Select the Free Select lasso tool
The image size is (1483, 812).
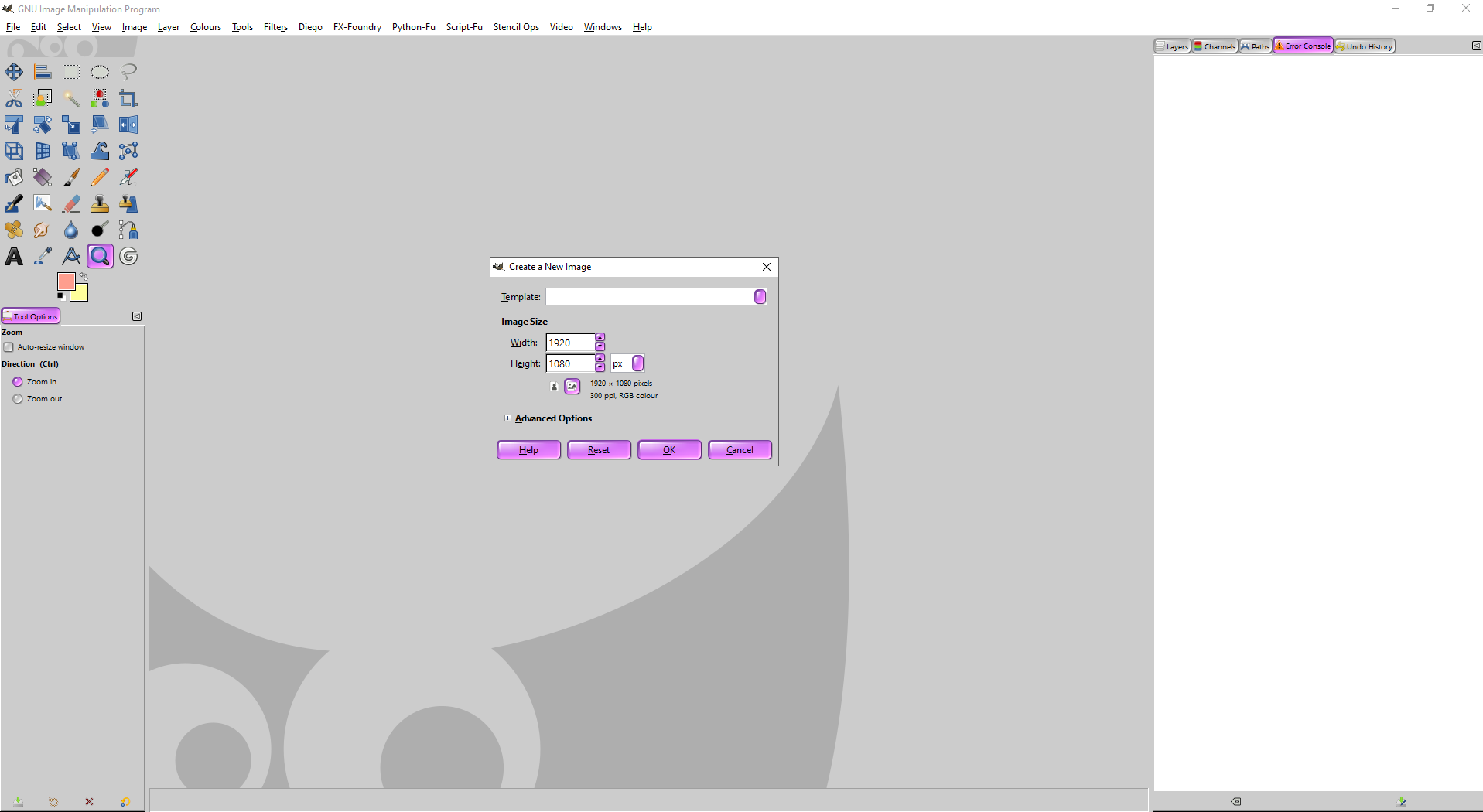(x=128, y=72)
